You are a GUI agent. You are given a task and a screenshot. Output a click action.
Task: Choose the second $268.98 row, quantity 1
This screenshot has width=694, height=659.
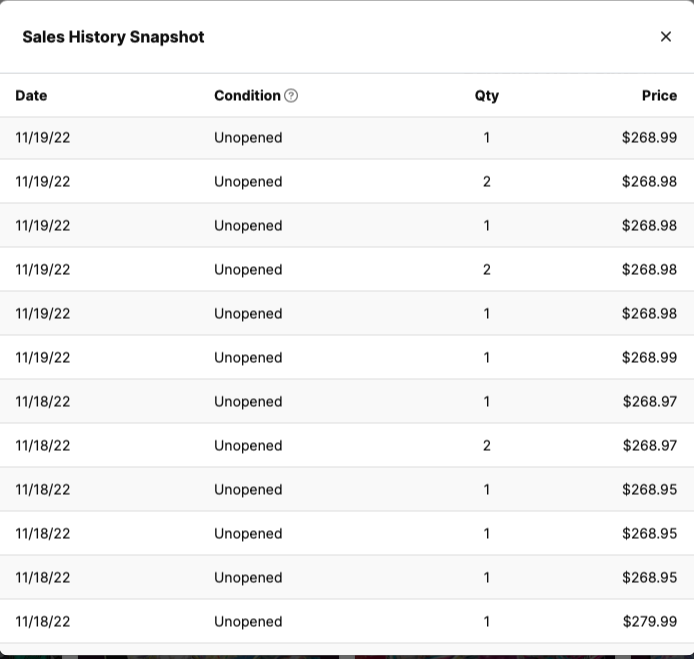[347, 225]
